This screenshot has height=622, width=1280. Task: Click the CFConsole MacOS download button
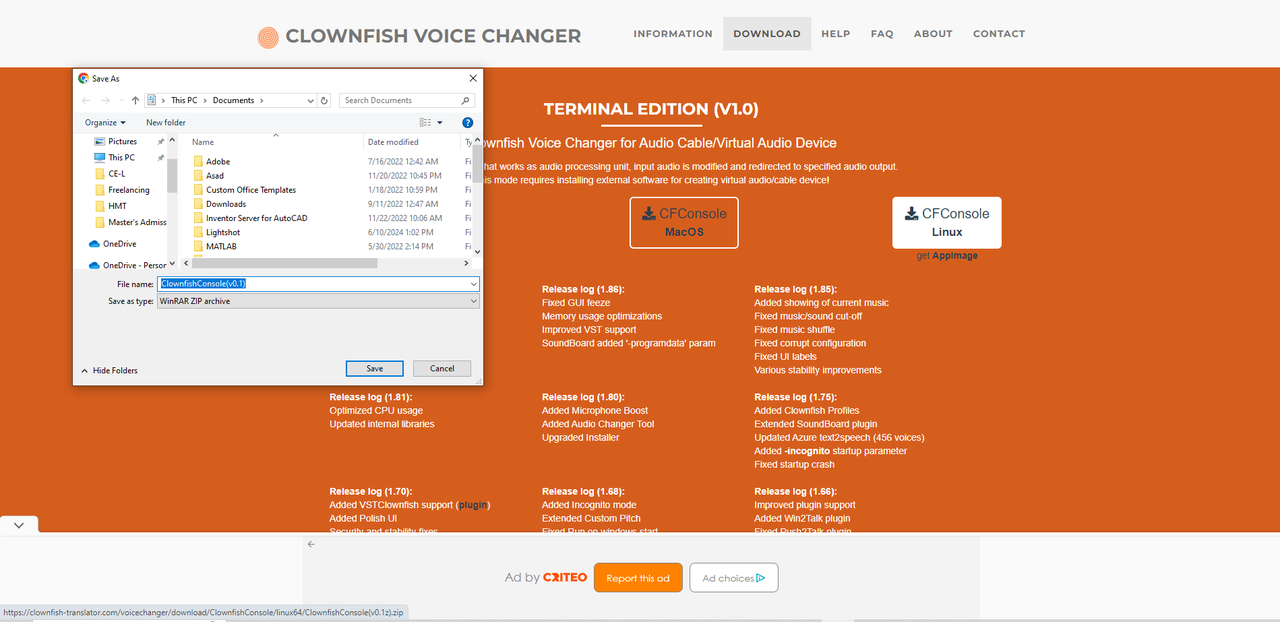point(684,222)
